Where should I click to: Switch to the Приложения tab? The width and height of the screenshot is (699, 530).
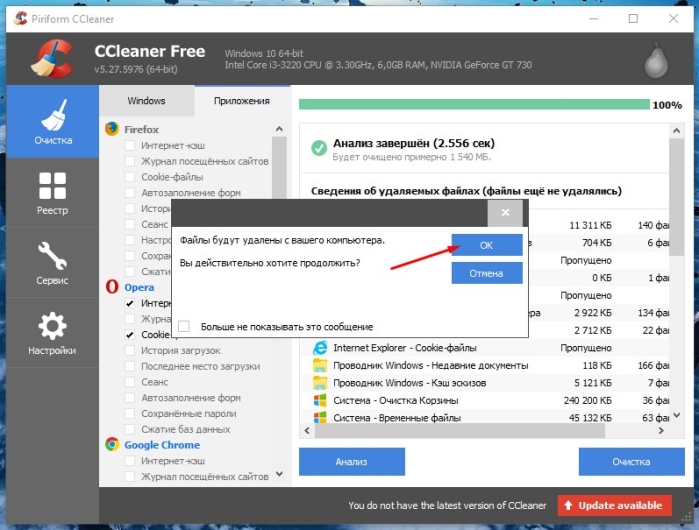242,101
